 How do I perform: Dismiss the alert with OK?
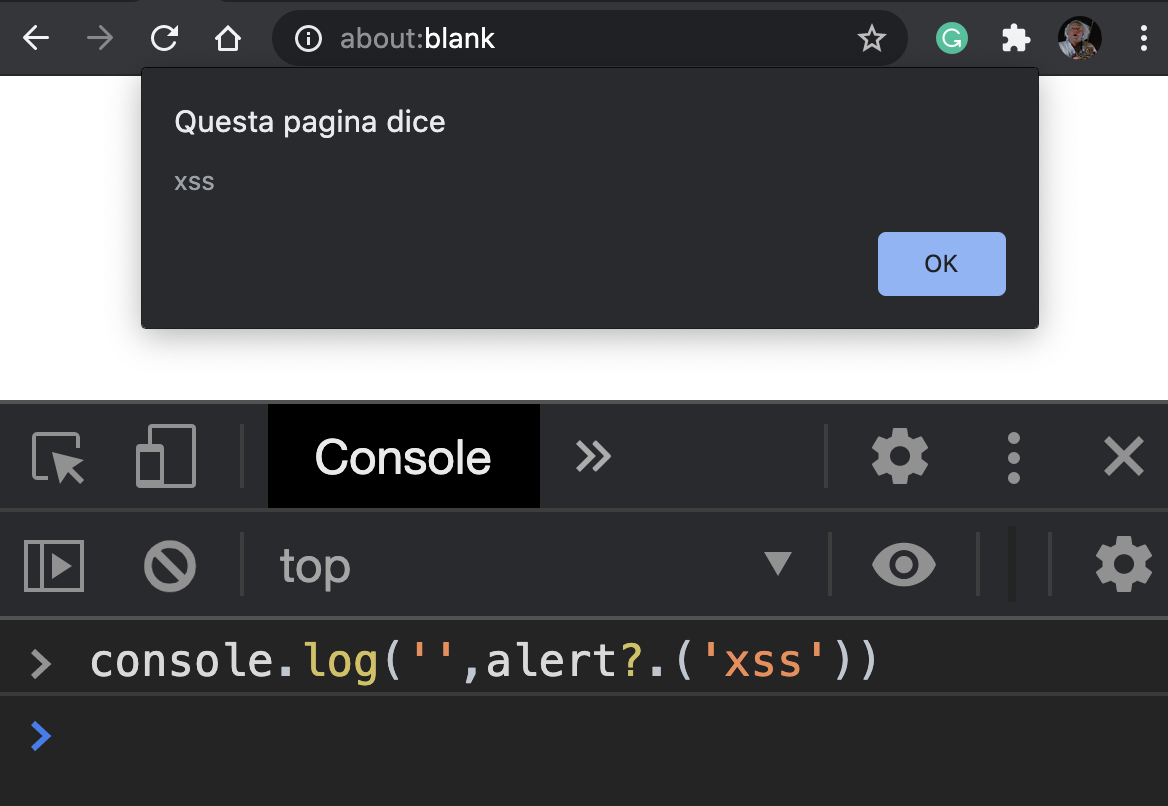pyautogui.click(x=940, y=263)
